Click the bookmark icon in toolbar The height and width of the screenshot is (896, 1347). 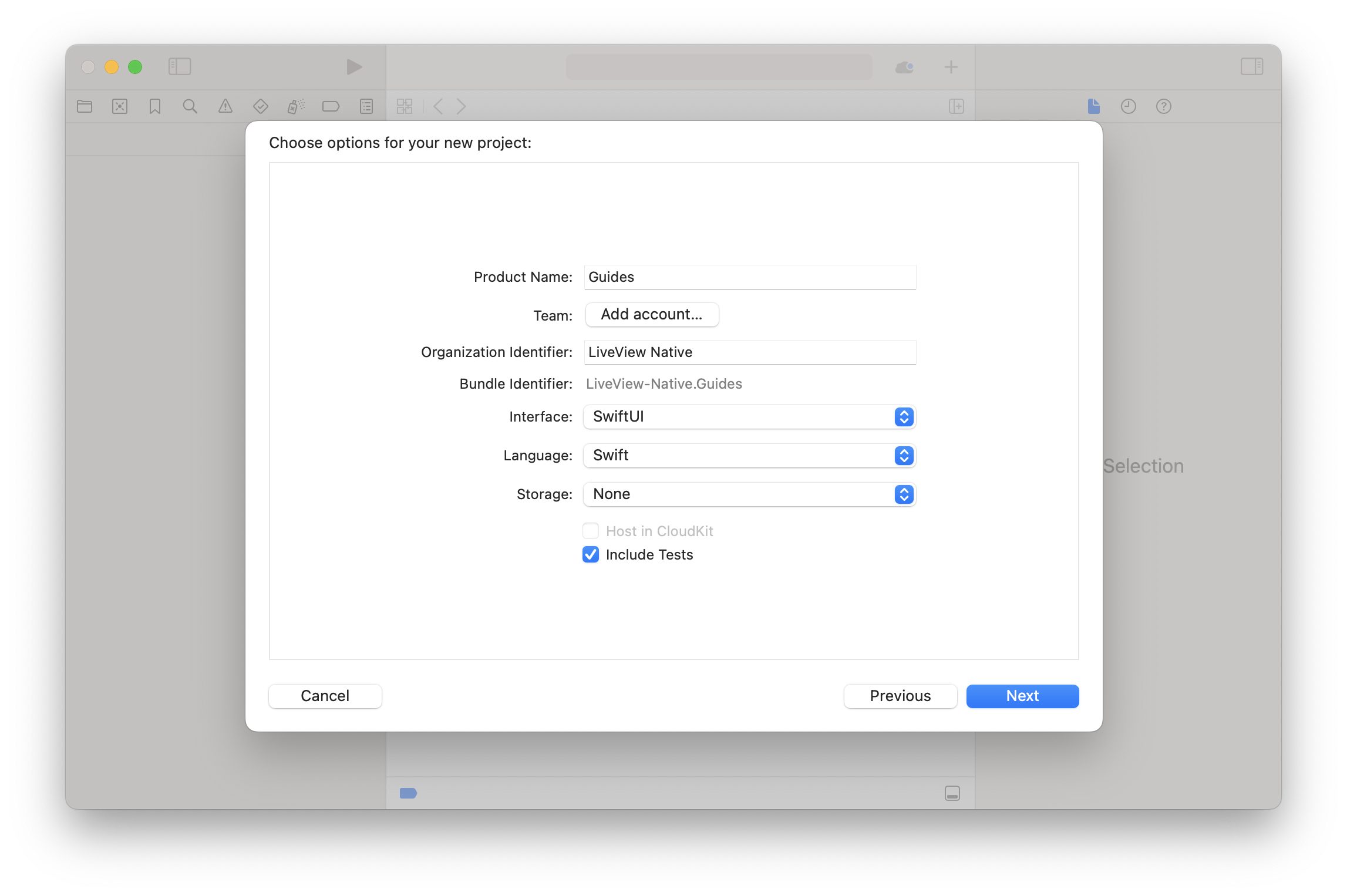click(x=155, y=106)
